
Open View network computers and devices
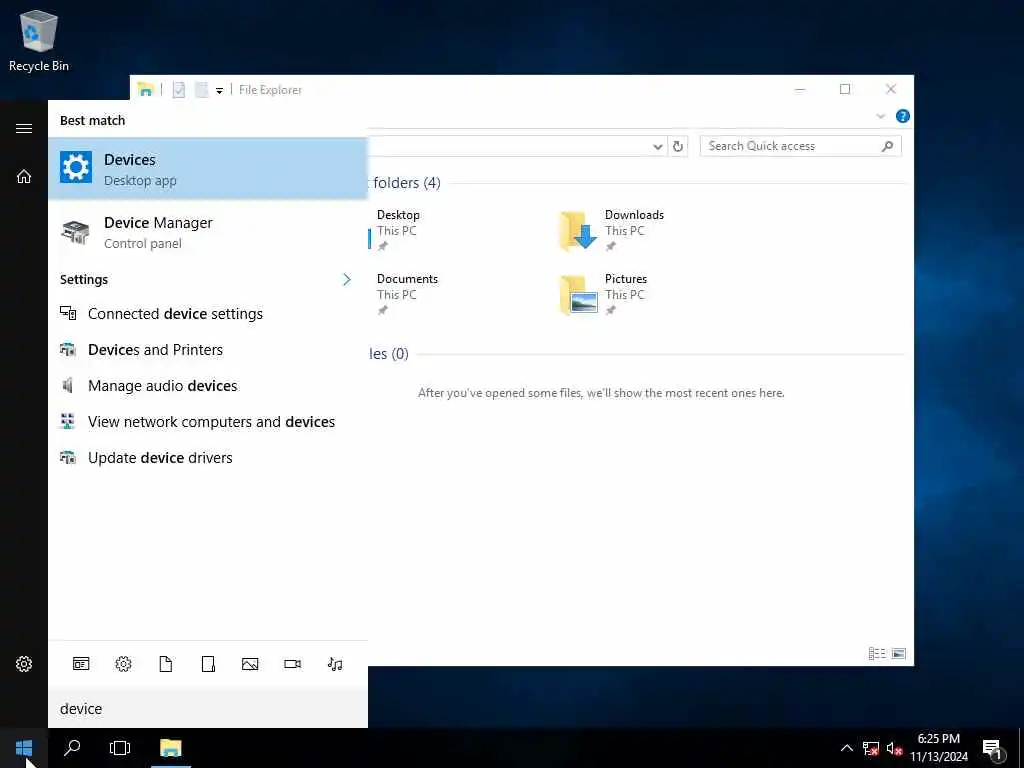point(208,422)
